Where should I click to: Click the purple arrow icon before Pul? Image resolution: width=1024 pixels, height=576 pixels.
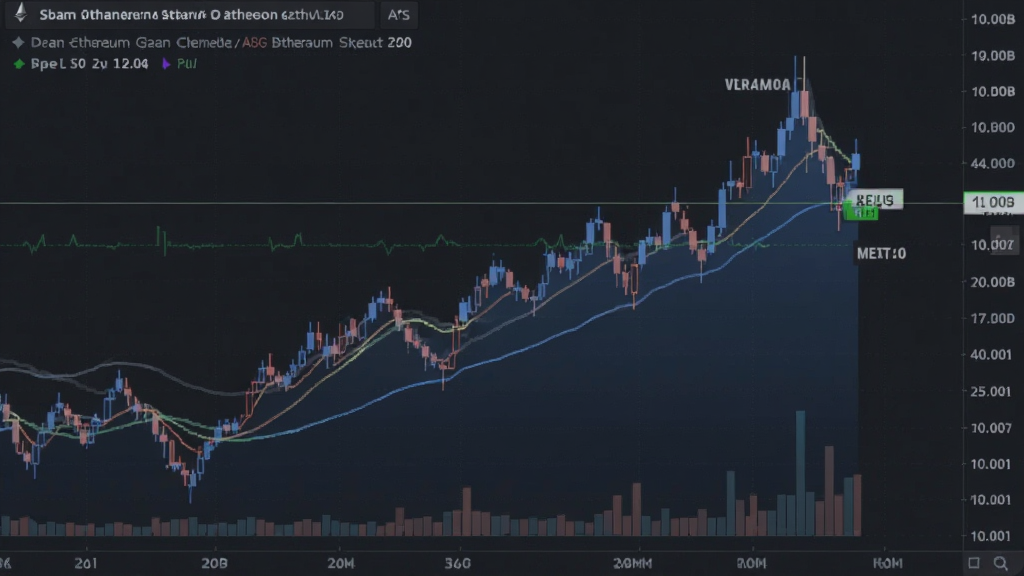(166, 64)
